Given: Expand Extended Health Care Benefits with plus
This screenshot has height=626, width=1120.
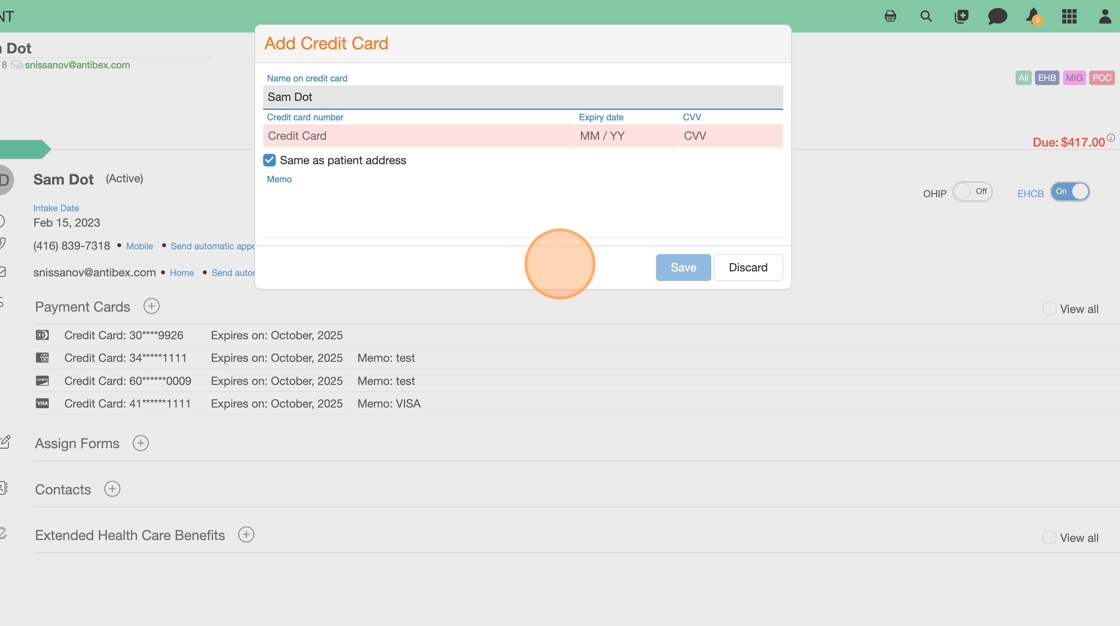Looking at the screenshot, I should (x=246, y=535).
